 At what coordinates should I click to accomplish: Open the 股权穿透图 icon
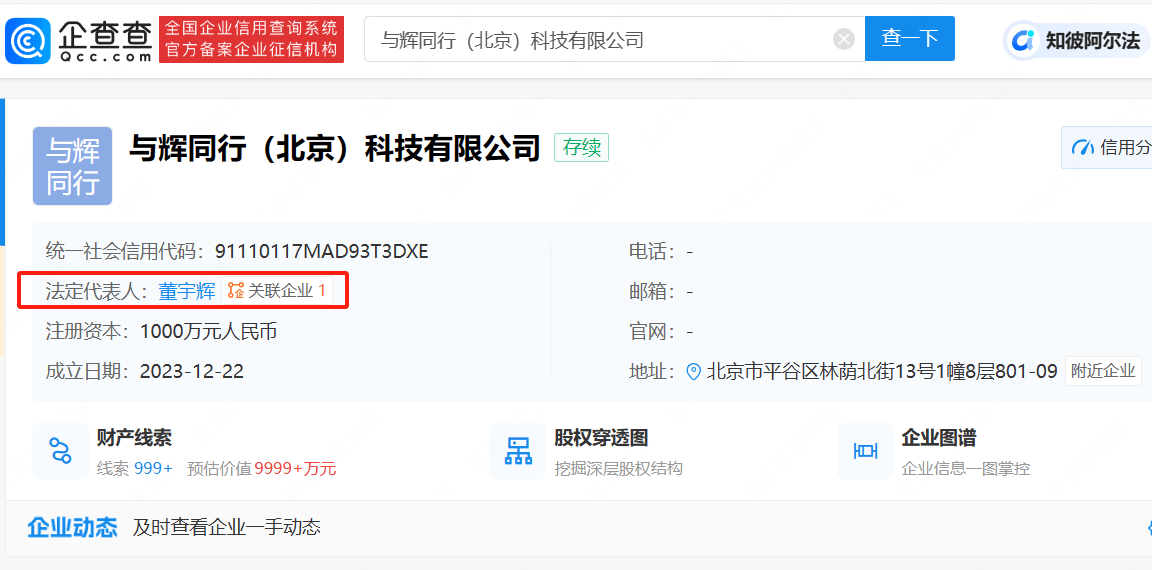click(x=518, y=451)
